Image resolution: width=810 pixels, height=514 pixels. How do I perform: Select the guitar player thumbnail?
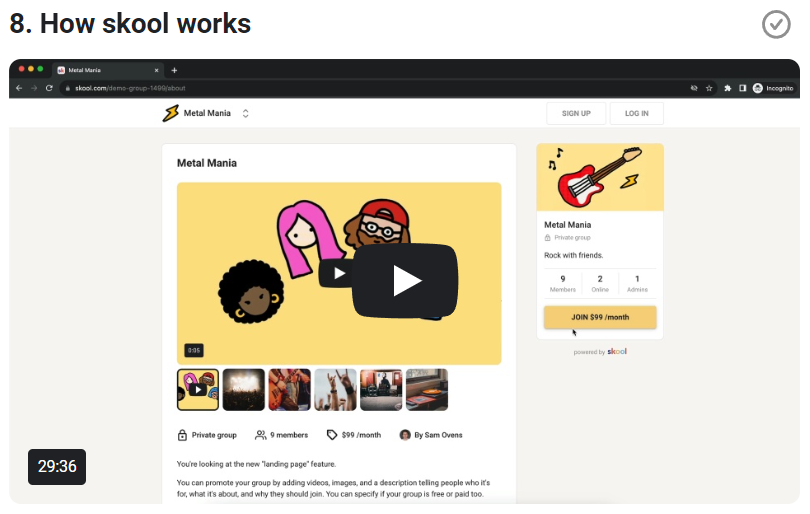coord(289,390)
